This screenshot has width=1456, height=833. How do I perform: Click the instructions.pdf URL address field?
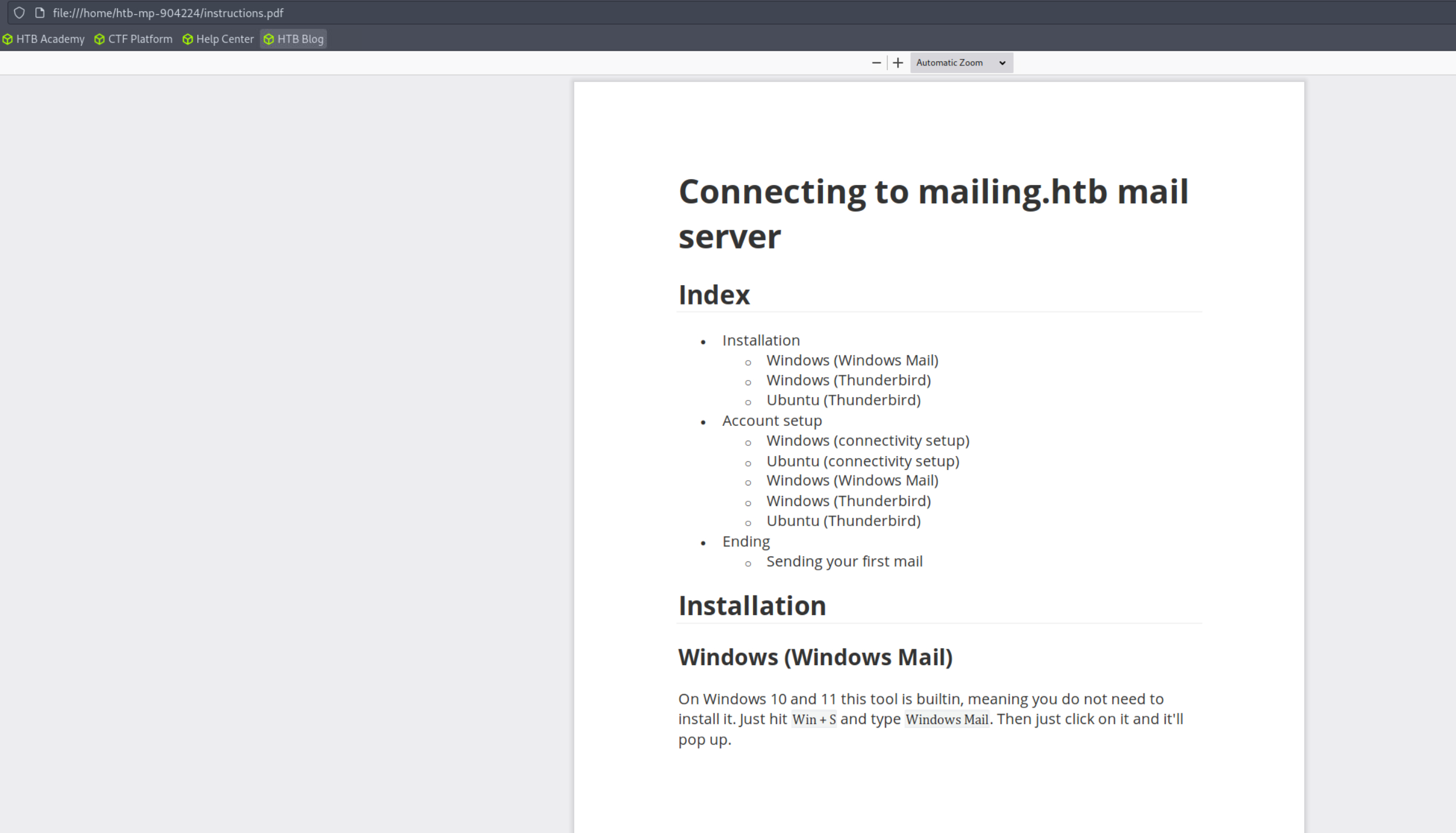[x=168, y=12]
